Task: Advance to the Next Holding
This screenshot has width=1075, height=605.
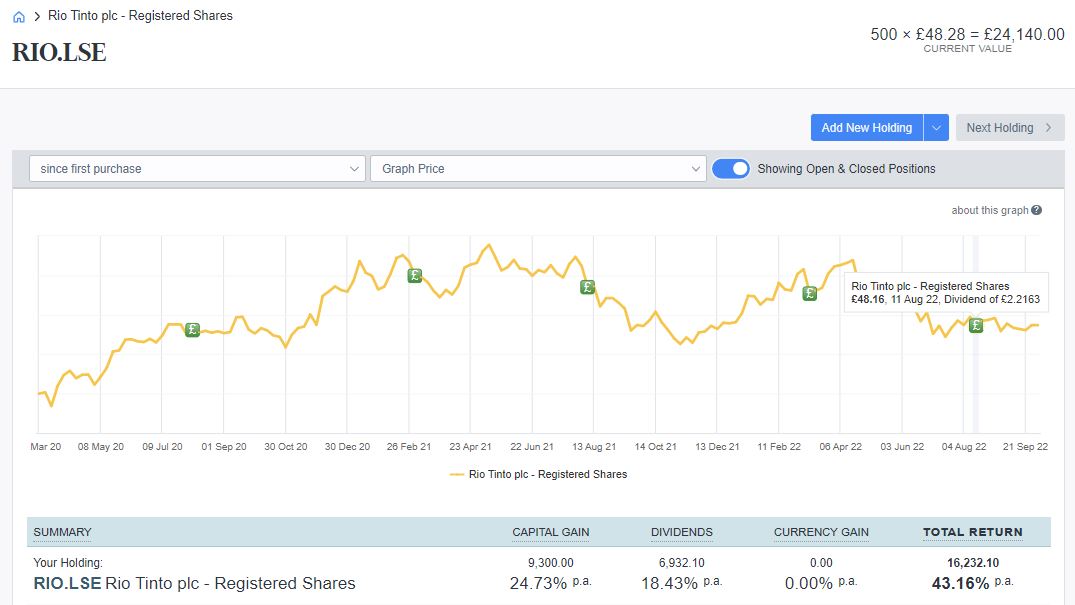Action: click(1009, 127)
